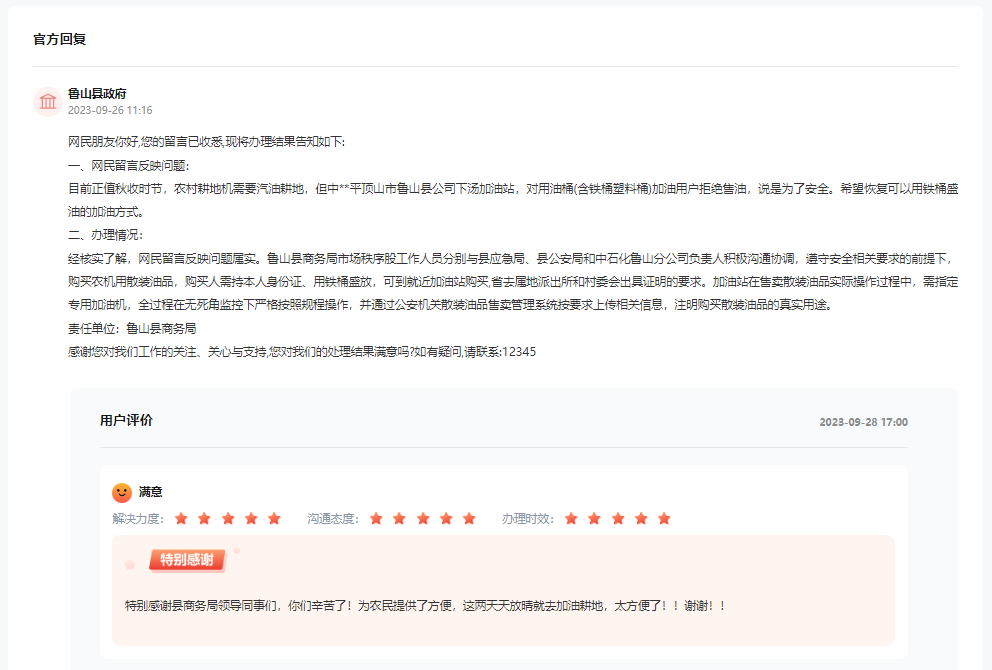Click the paragraph starting 目前正值秋收时节
The image size is (992, 670).
pos(513,200)
